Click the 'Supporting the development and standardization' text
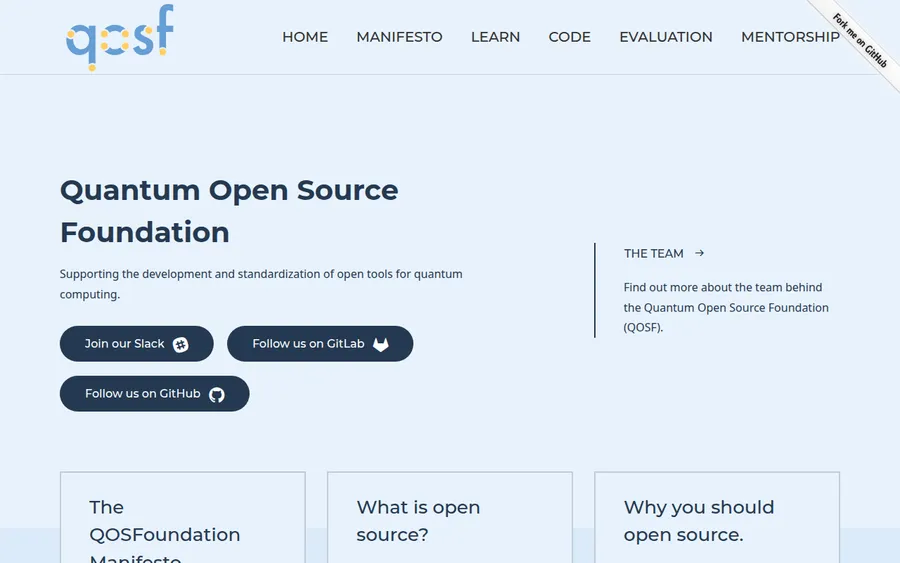900x563 pixels. point(261,284)
